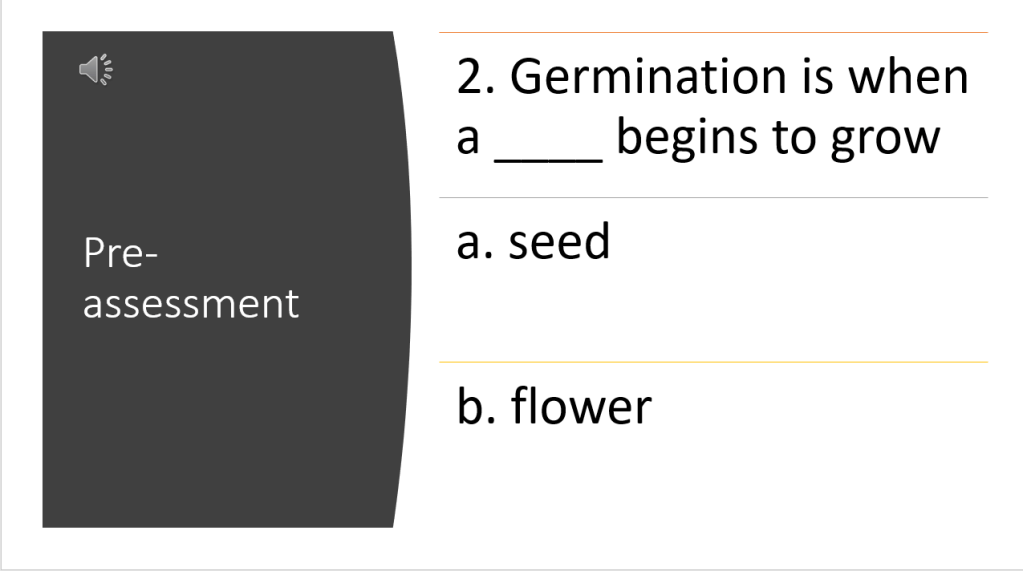Choose answer a. seed
1023x571 pixels.
pyautogui.click(x=533, y=243)
